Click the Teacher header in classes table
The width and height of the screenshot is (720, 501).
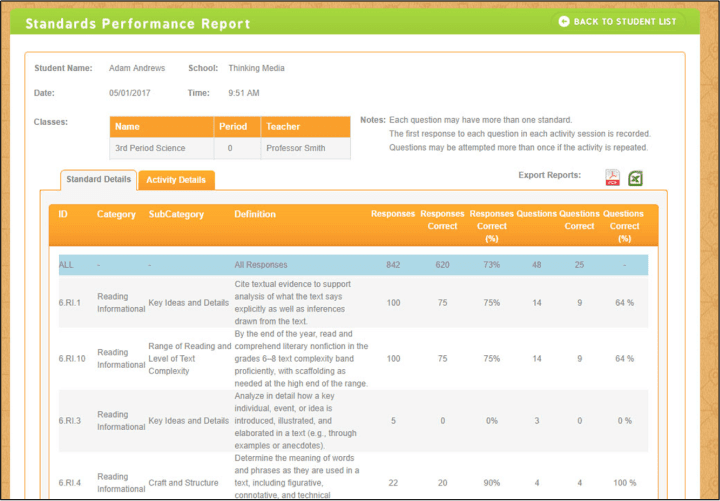click(281, 127)
